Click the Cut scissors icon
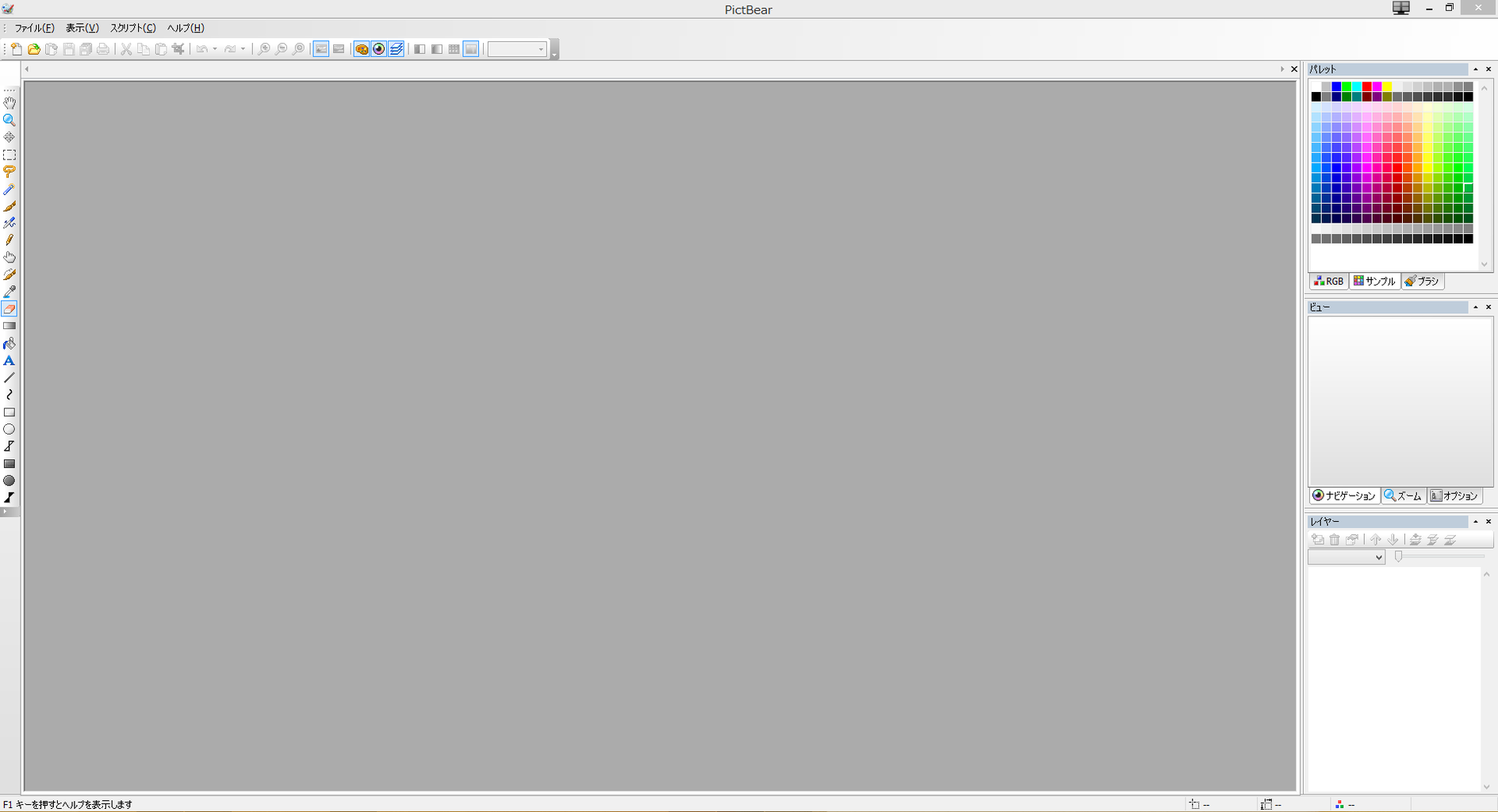This screenshot has width=1498, height=812. coord(125,49)
